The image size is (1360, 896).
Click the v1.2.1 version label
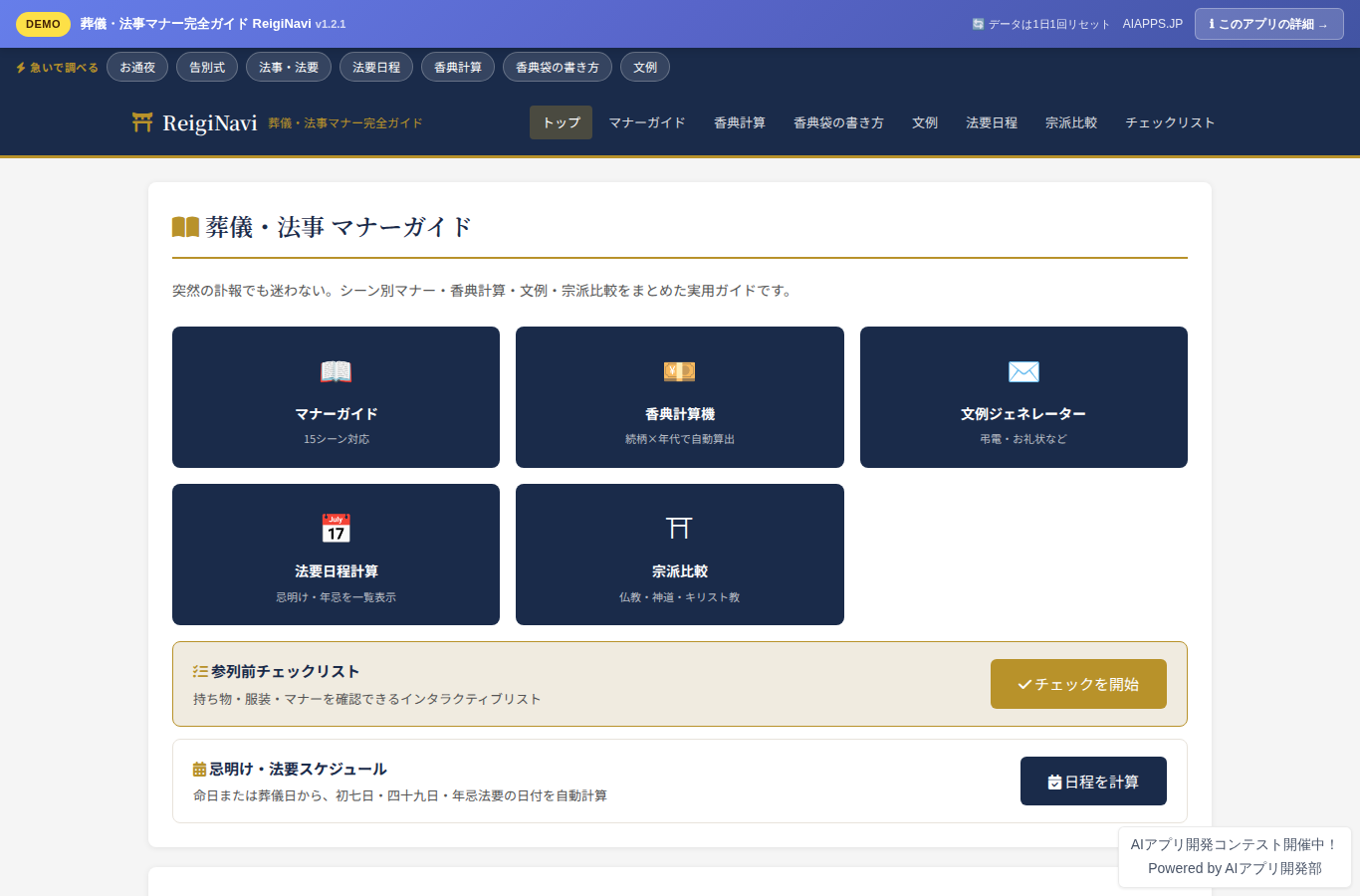point(331,24)
